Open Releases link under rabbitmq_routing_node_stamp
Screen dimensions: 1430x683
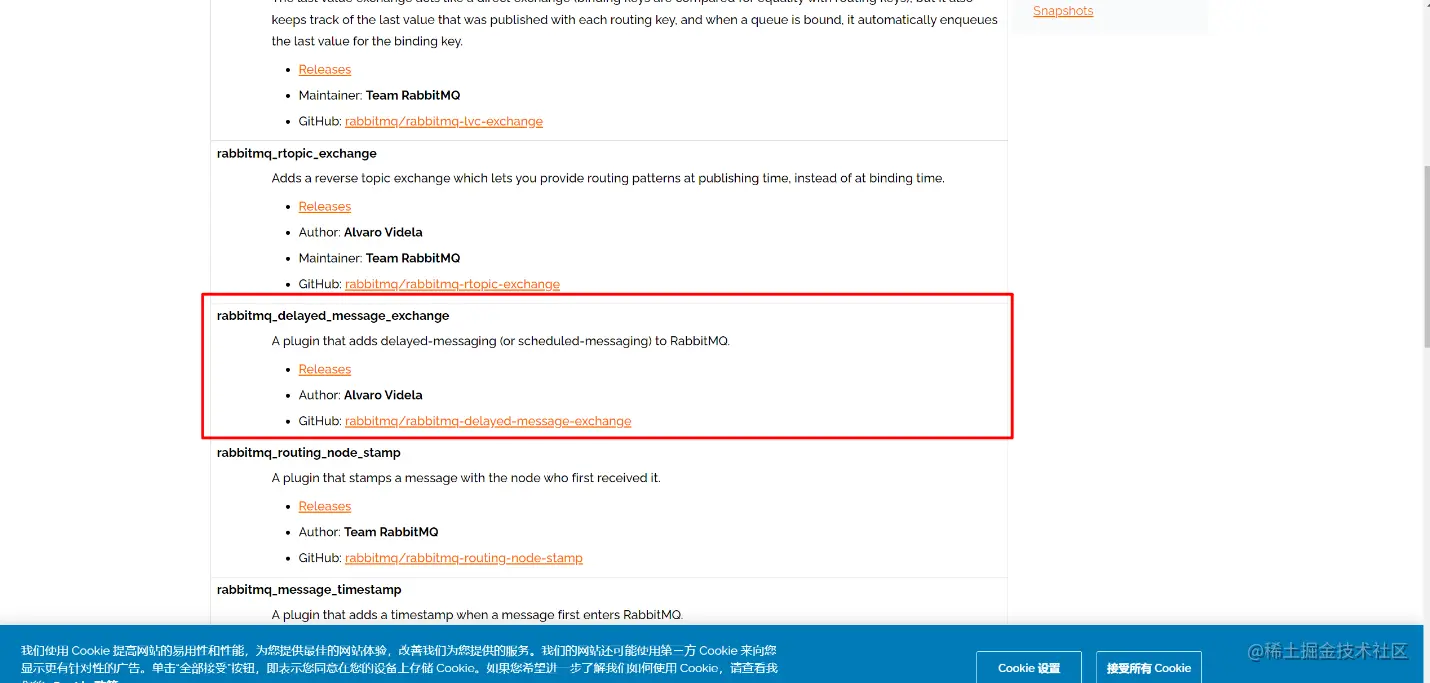(x=325, y=506)
